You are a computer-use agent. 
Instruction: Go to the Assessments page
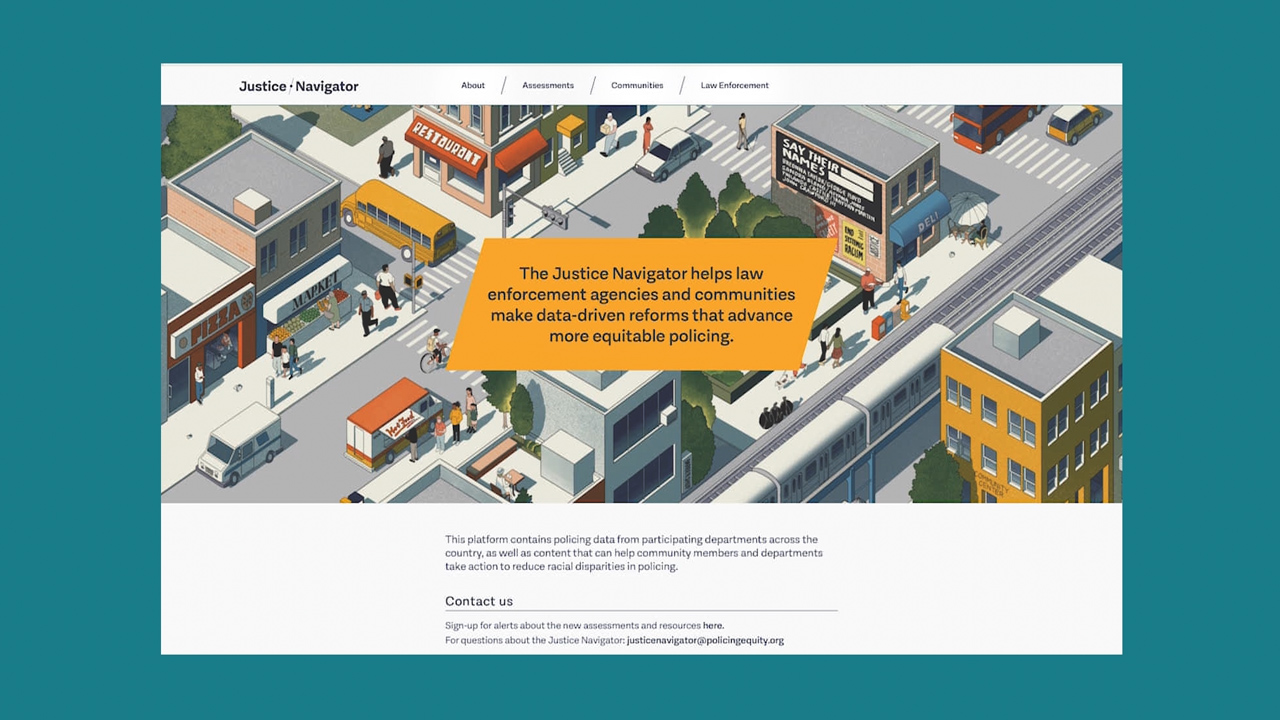[x=548, y=86]
